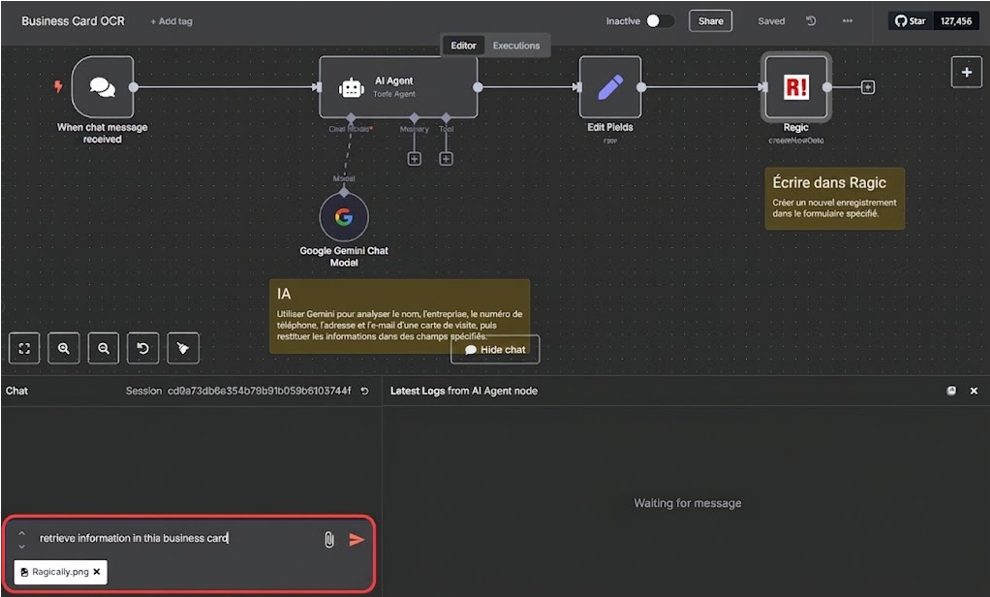Screen dimensions: 990x597
Task: Add a Tool sub-node via plus
Action: pyautogui.click(x=446, y=159)
